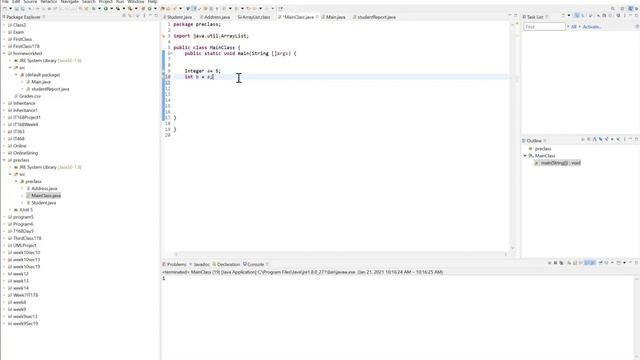The height and width of the screenshot is (360, 640).
Task: Collapse MainClass in Outline
Action: pyautogui.click(x=525, y=156)
